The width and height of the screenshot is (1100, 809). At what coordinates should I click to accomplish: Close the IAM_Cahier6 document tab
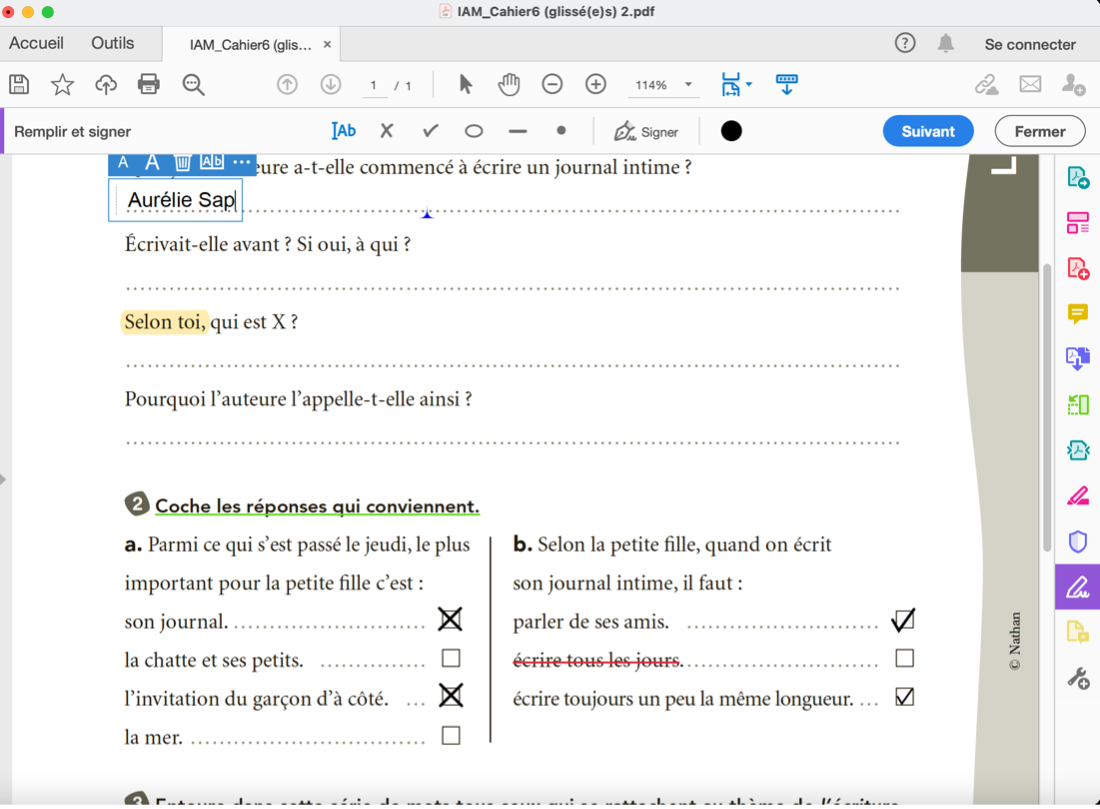(327, 44)
